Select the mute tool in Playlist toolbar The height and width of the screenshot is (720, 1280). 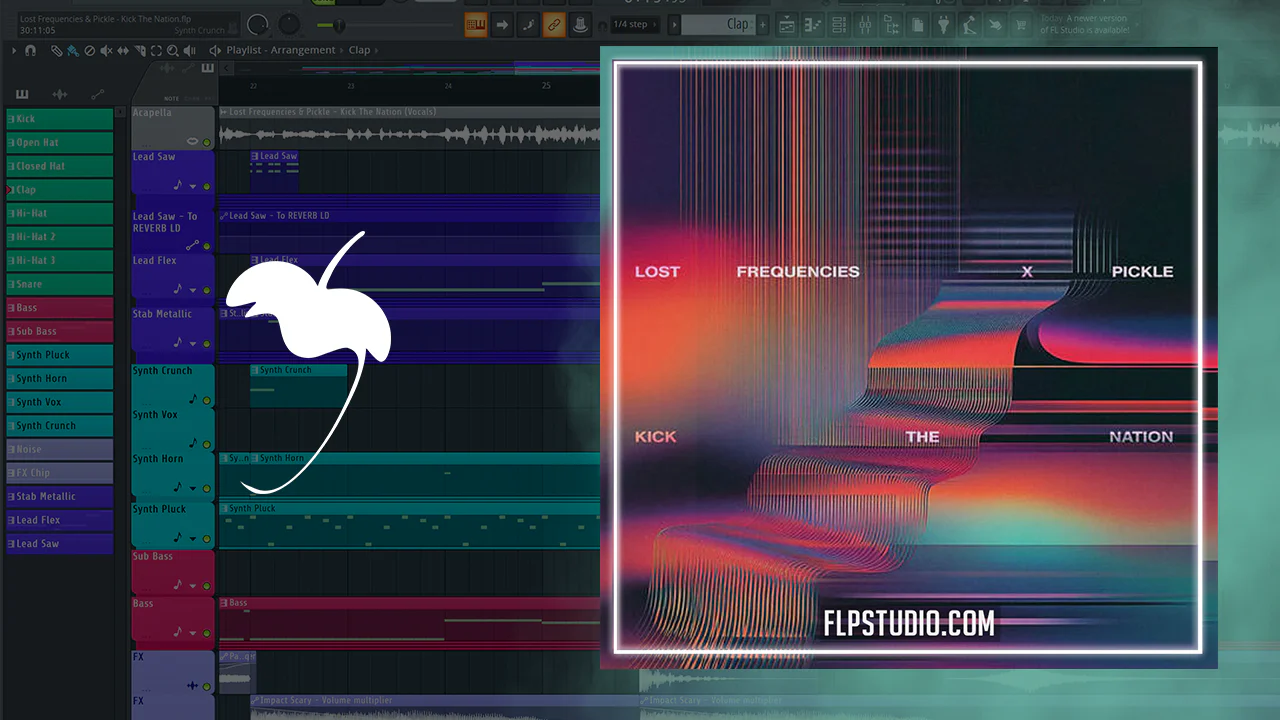point(106,50)
